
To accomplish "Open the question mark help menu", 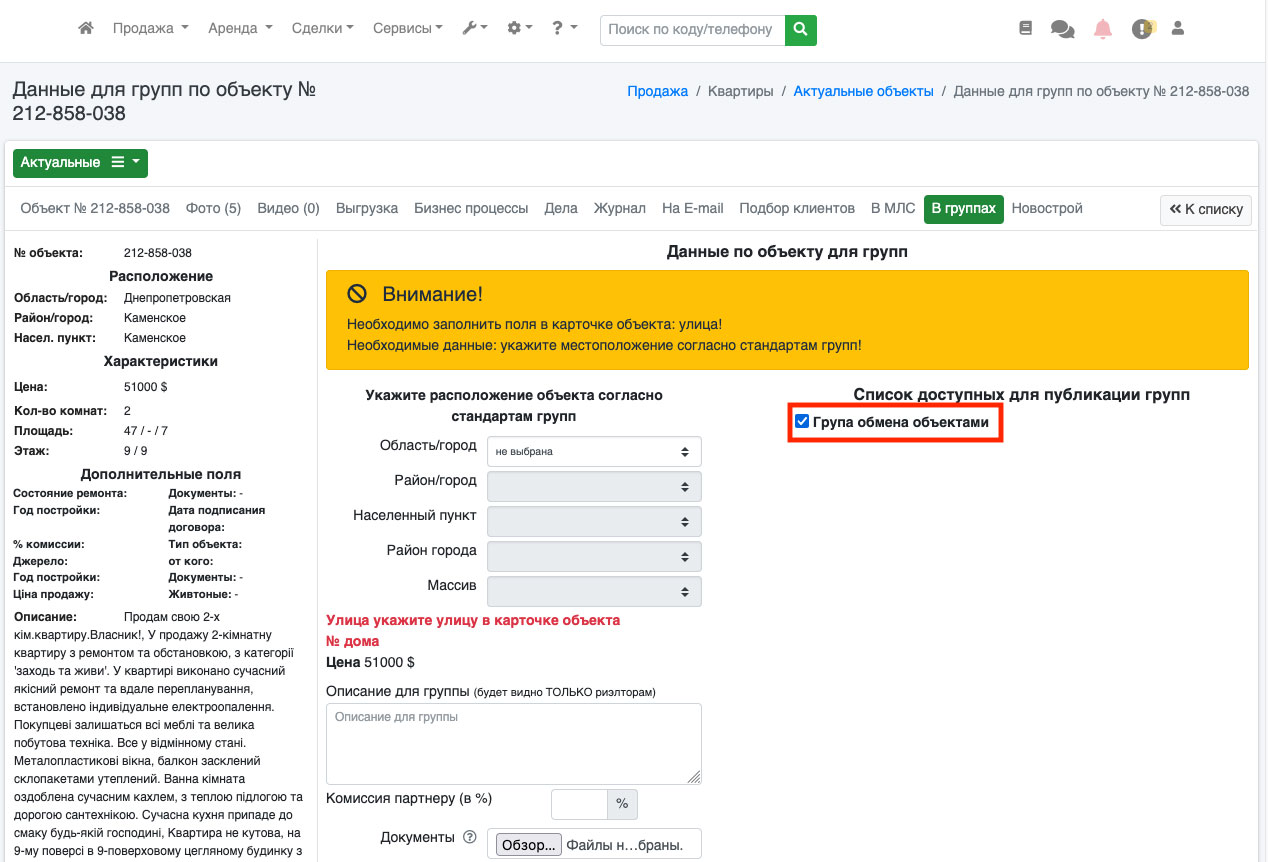I will coord(564,29).
